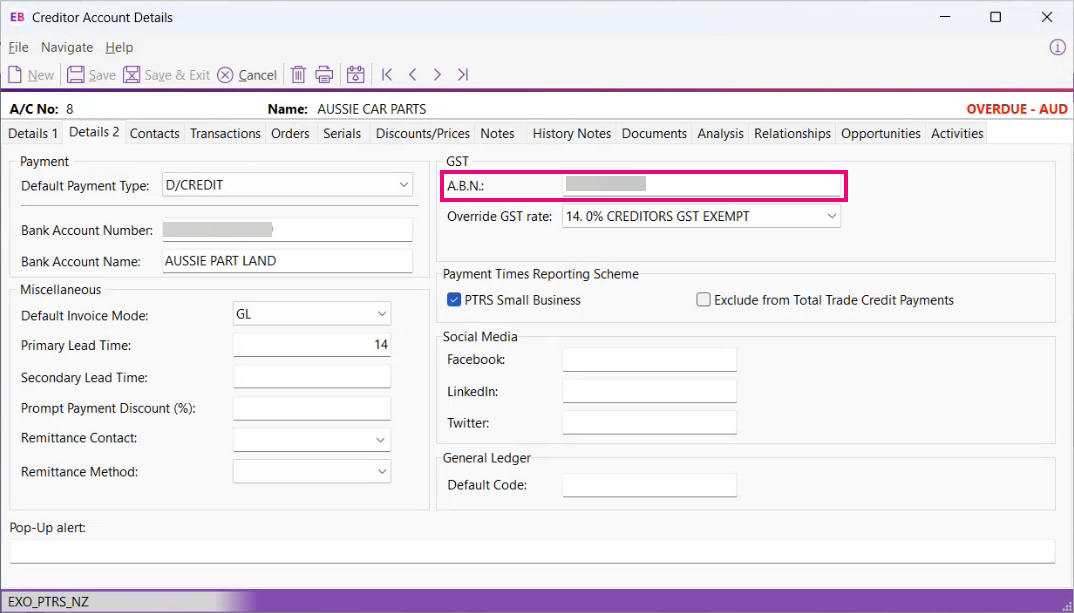Switch to the Details 1 tab
This screenshot has width=1074, height=613.
click(x=33, y=134)
